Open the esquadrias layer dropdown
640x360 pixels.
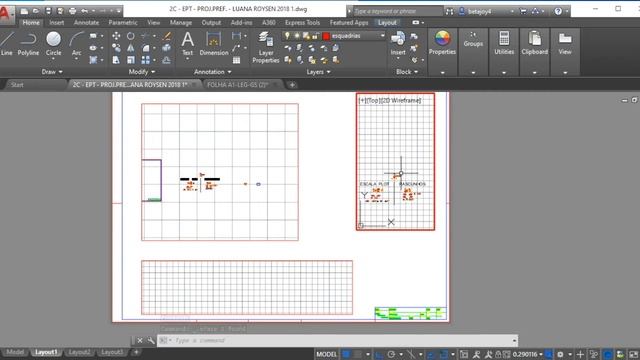(382, 36)
